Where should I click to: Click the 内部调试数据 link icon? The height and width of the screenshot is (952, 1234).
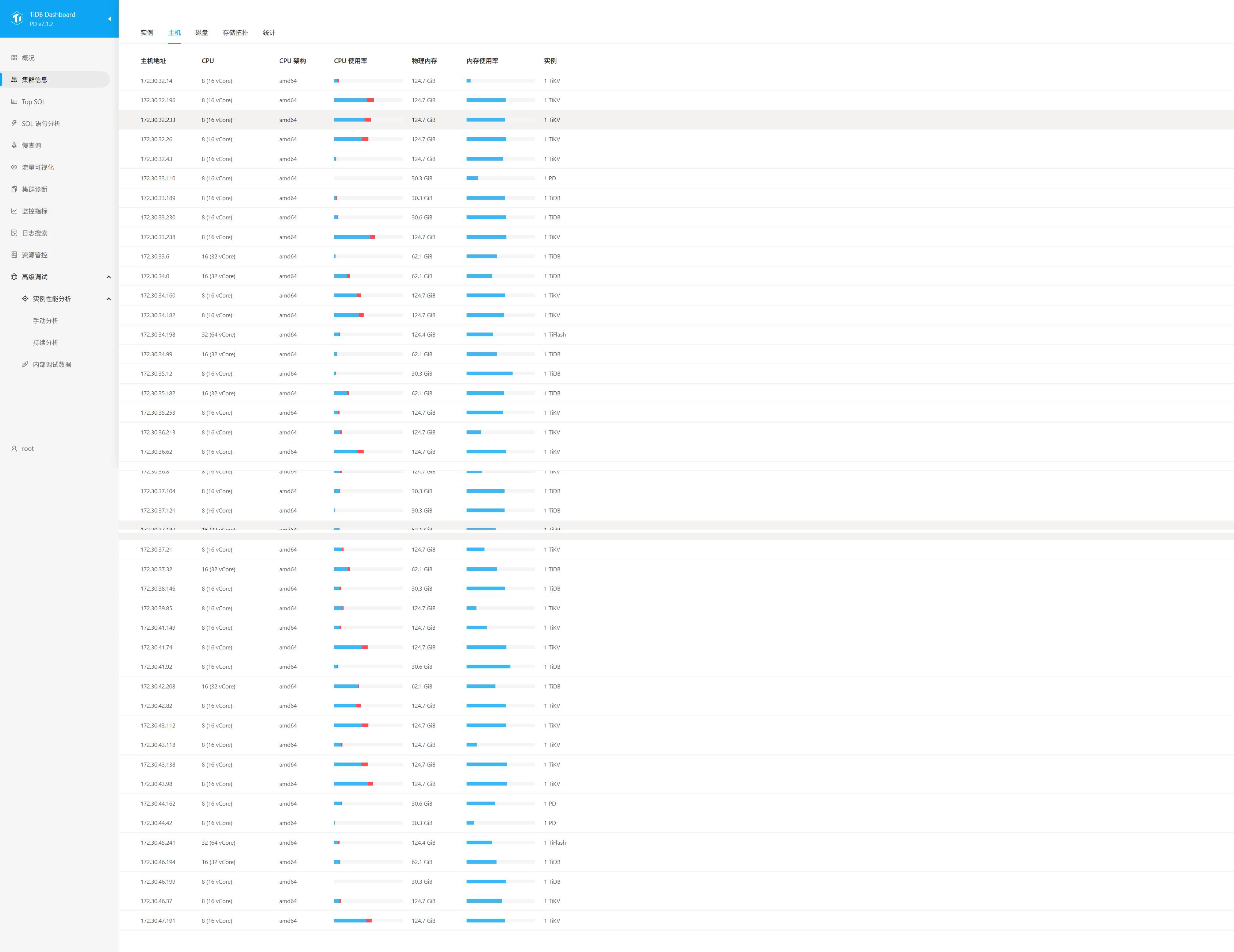tap(25, 364)
